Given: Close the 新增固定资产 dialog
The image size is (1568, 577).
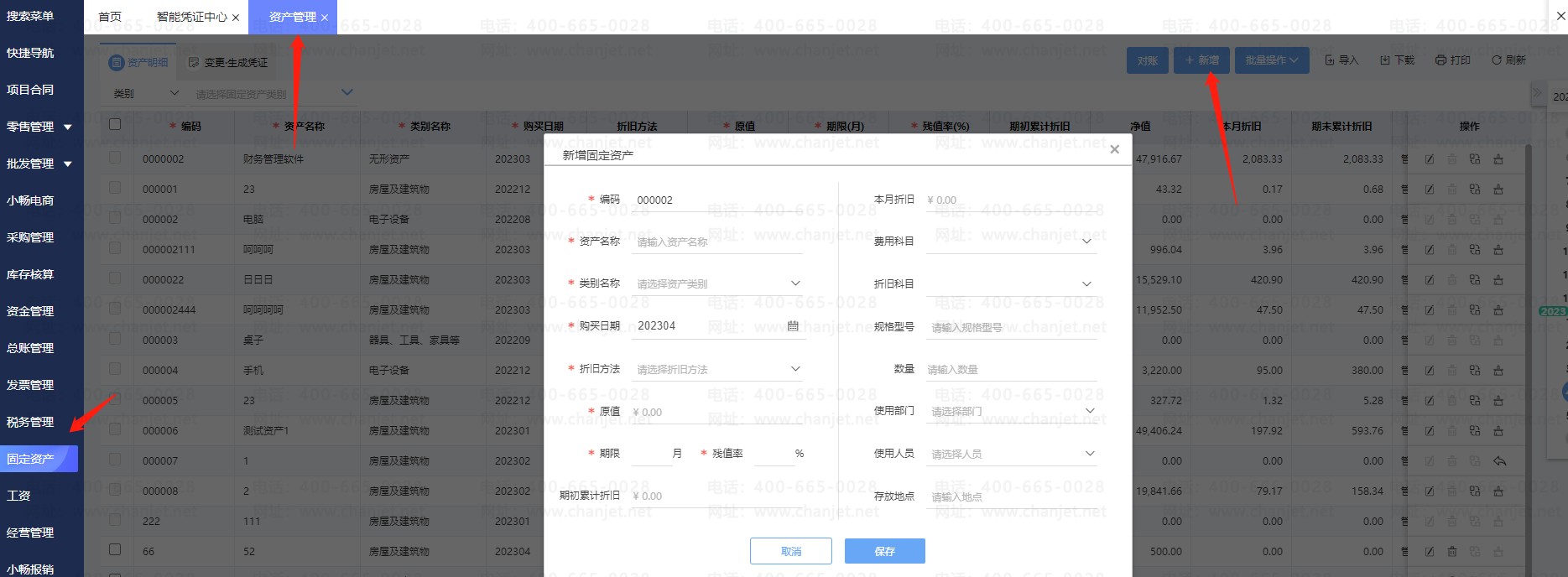Looking at the screenshot, I should click(x=1114, y=150).
